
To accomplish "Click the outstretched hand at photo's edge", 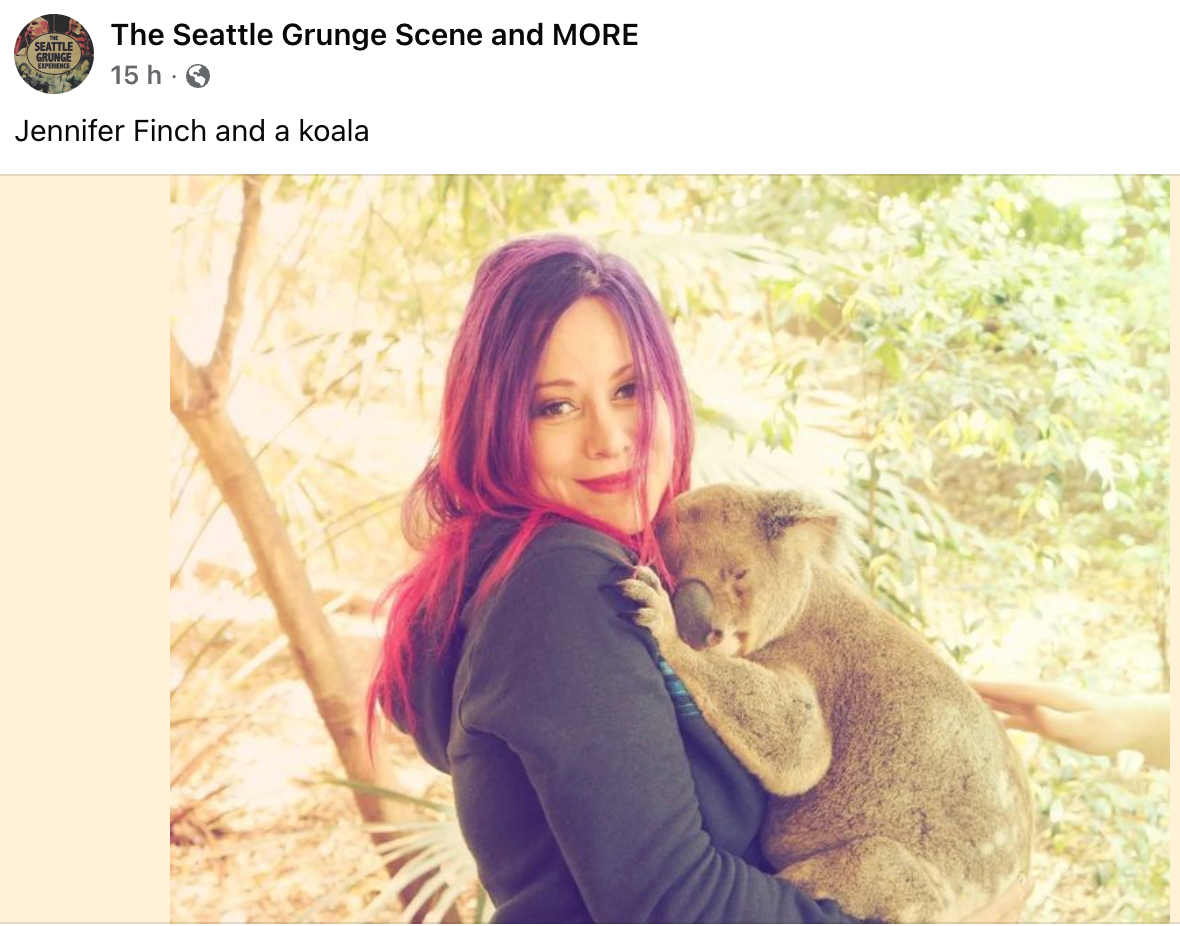I will 1069,715.
